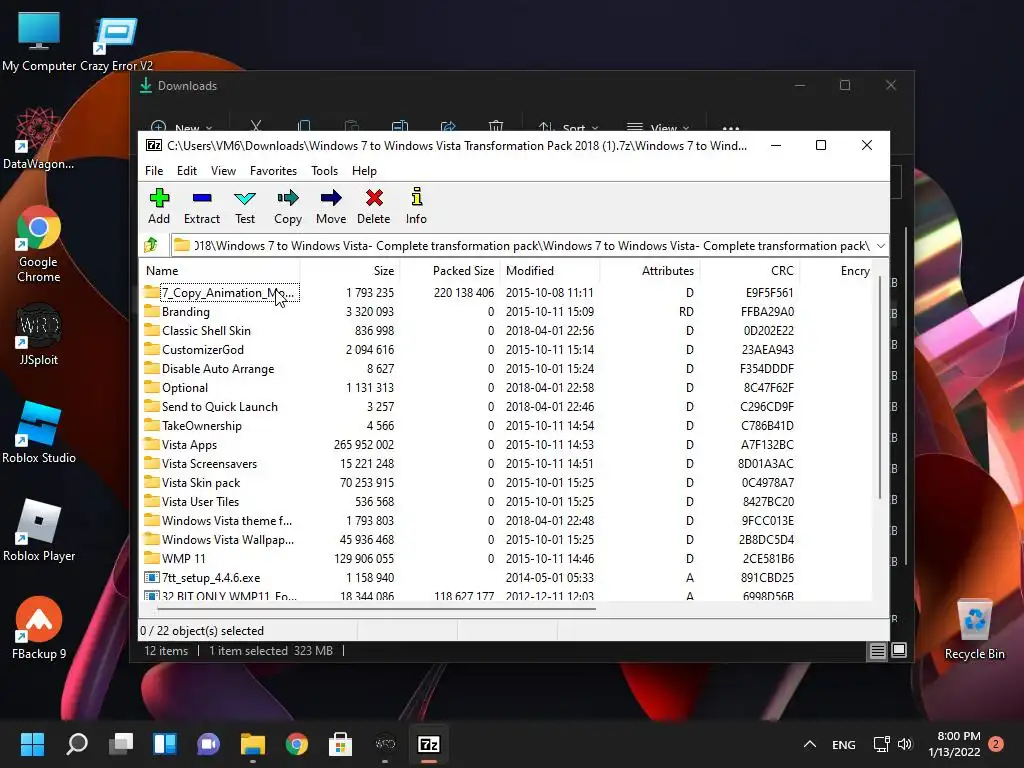Extract files with the Extract icon

pos(202,206)
